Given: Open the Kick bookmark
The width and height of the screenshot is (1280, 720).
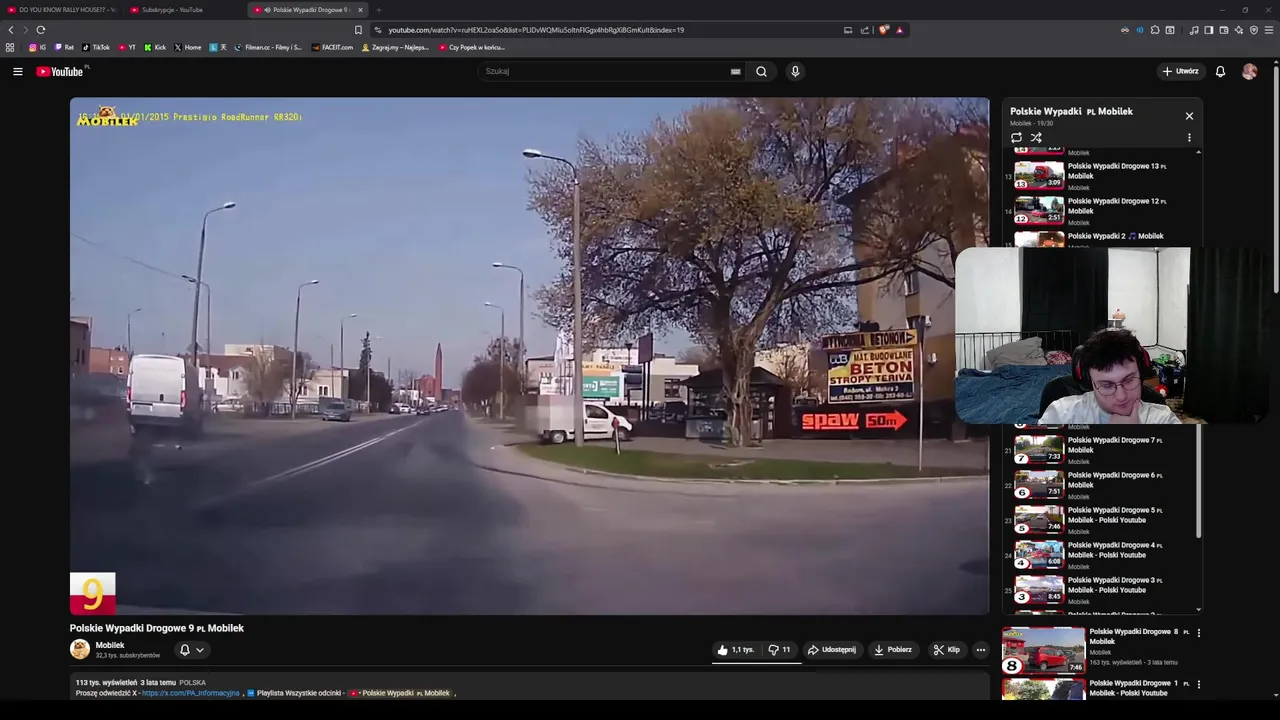Looking at the screenshot, I should pos(155,47).
